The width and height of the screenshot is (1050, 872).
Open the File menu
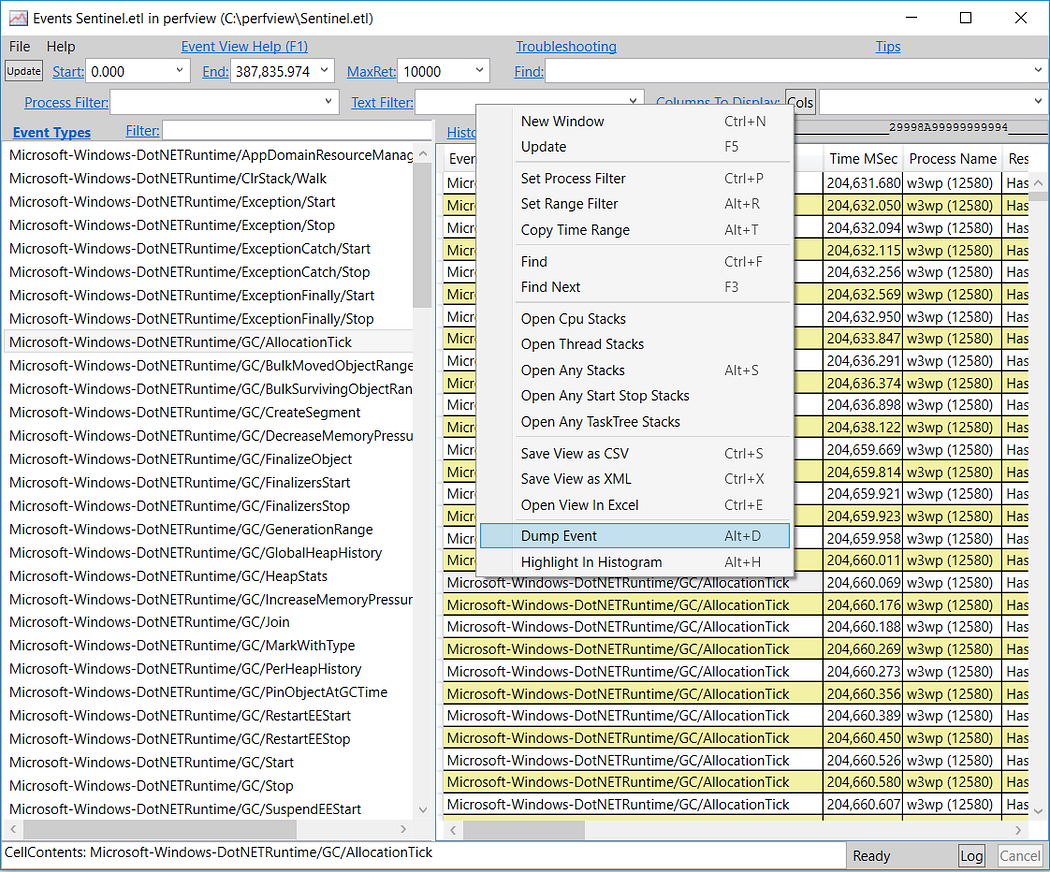point(19,46)
